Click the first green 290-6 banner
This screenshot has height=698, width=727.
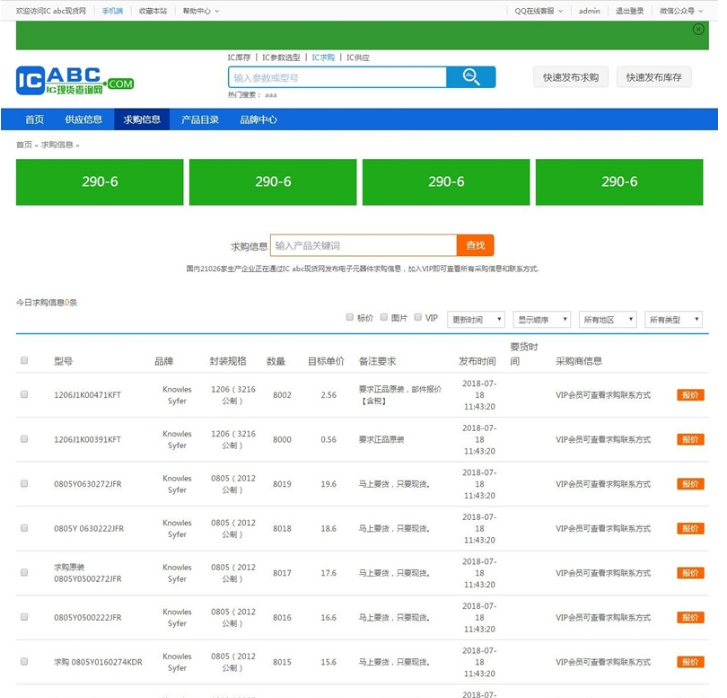[x=100, y=182]
